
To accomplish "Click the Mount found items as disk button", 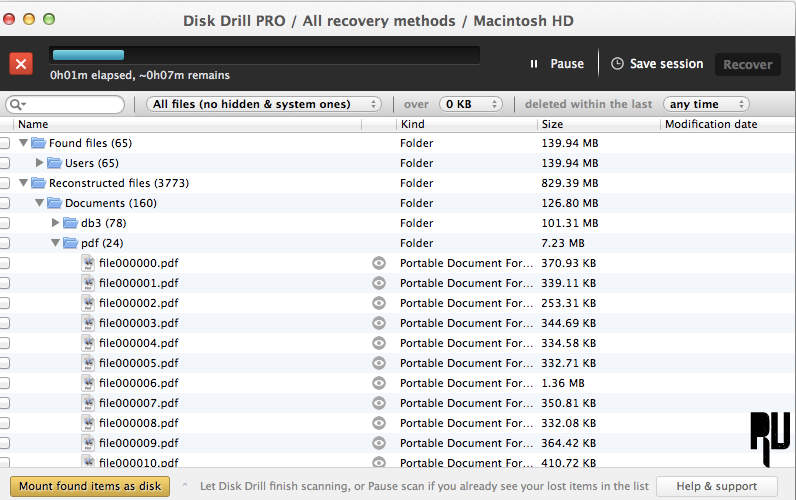I will click(90, 486).
